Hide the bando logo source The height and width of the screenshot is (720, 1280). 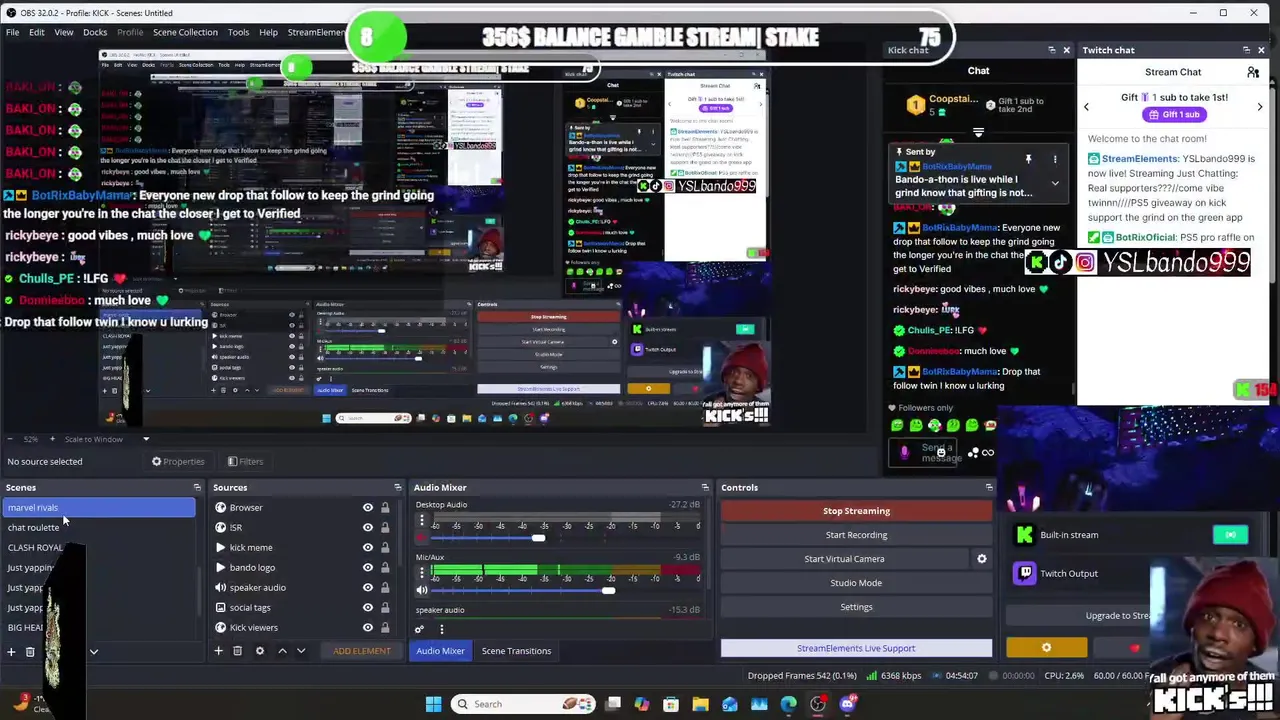click(367, 568)
